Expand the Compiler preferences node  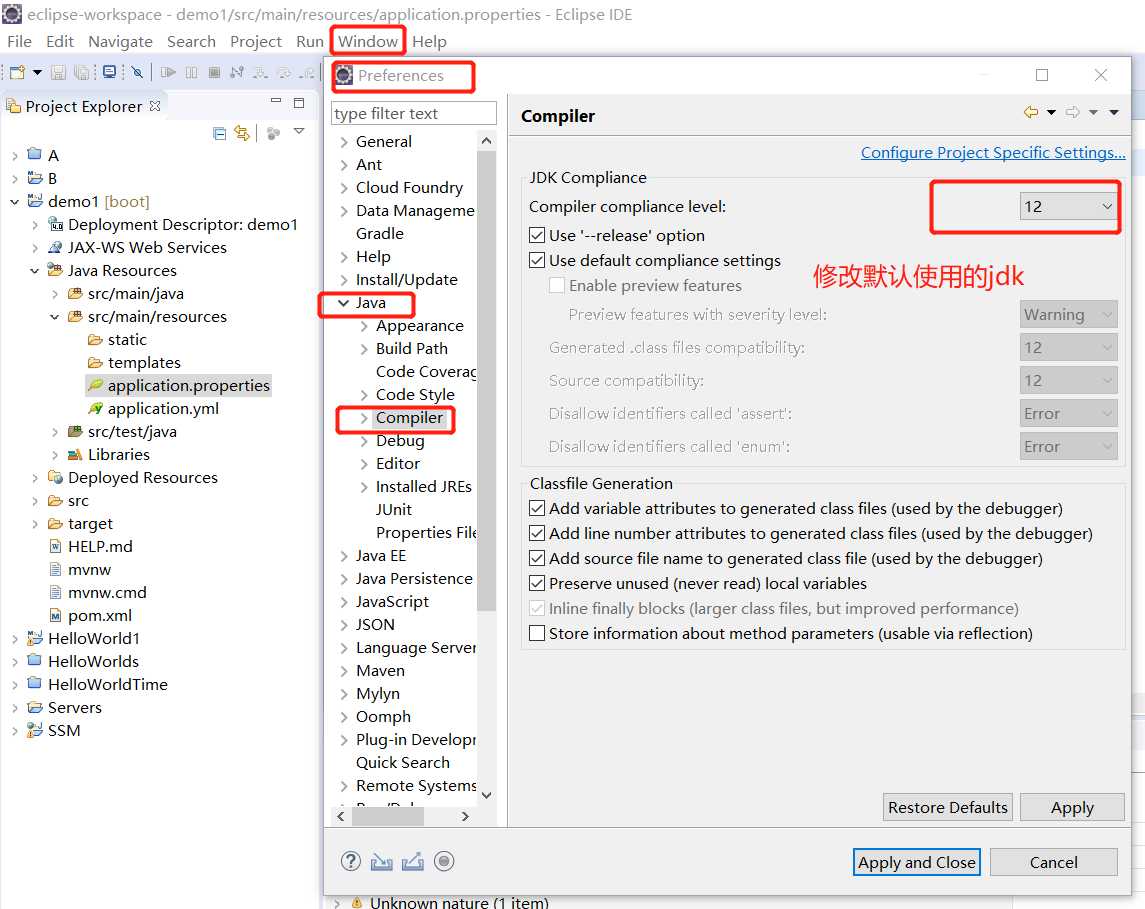364,418
